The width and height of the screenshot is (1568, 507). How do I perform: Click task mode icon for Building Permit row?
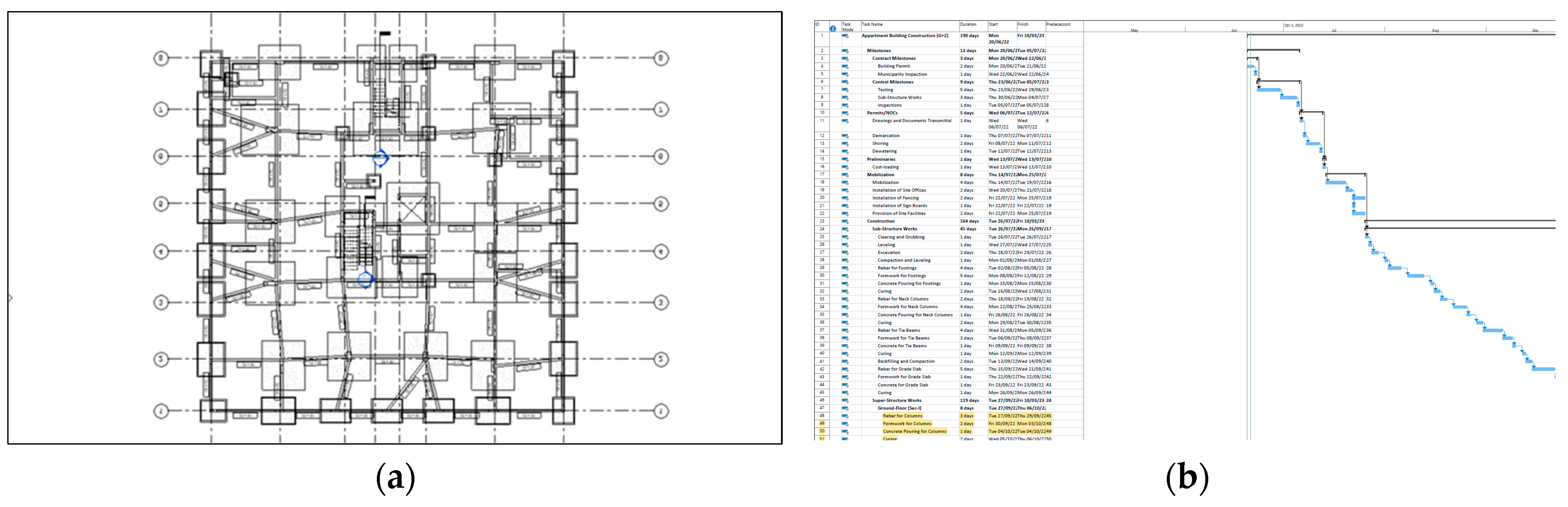845,66
